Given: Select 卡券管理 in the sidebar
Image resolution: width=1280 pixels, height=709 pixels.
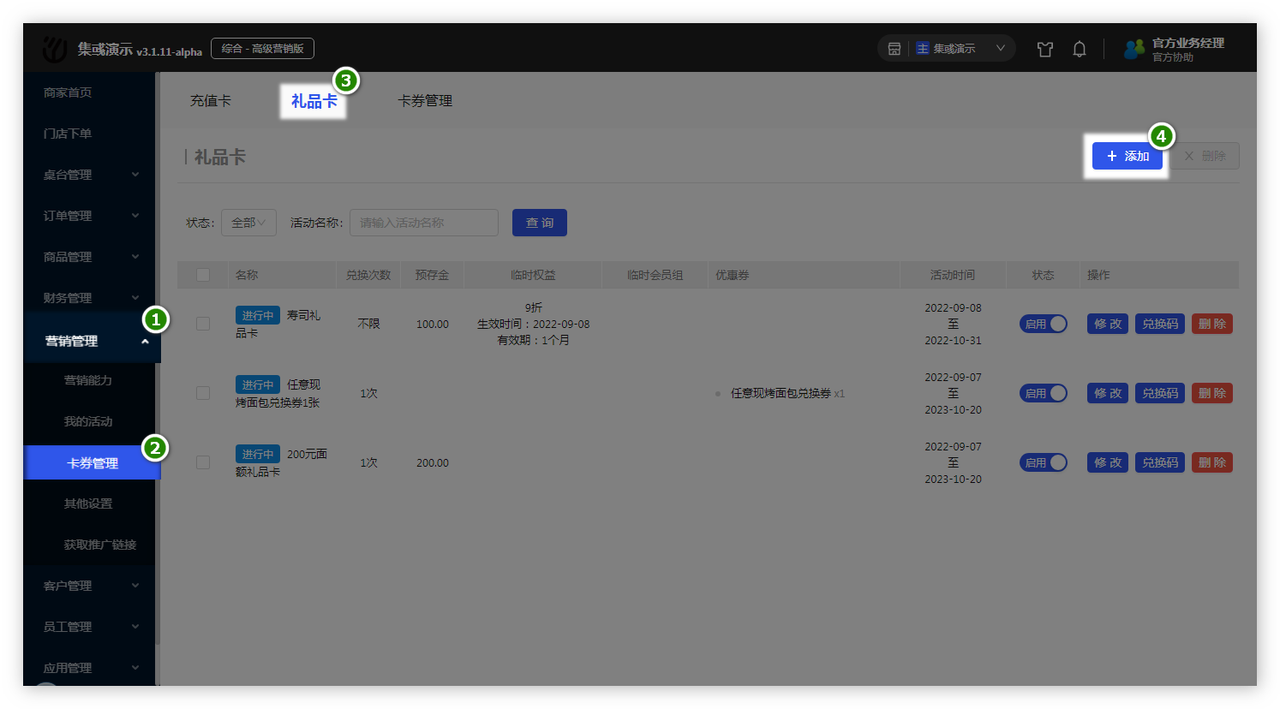Looking at the screenshot, I should pos(92,463).
